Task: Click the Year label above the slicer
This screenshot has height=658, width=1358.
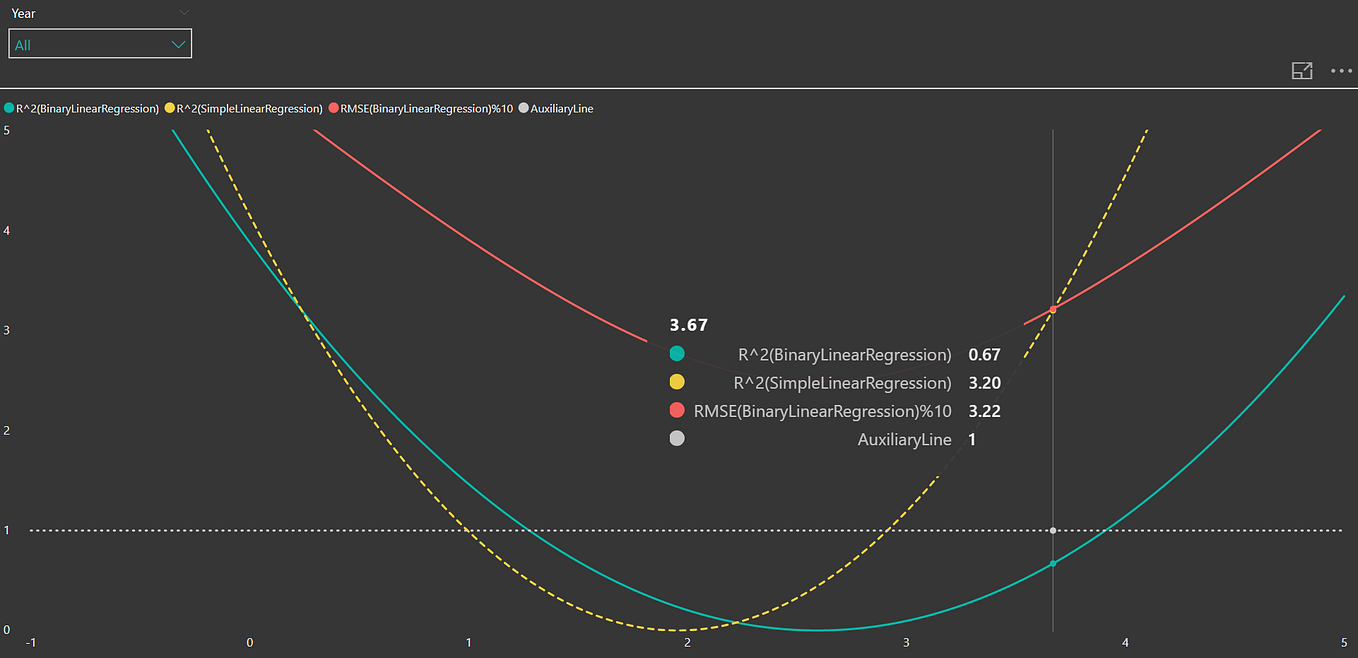Action: click(x=22, y=13)
